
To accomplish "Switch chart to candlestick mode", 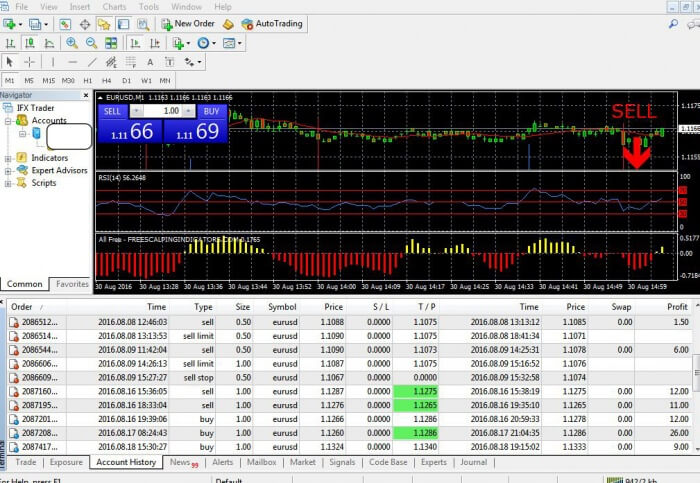I will 29,43.
